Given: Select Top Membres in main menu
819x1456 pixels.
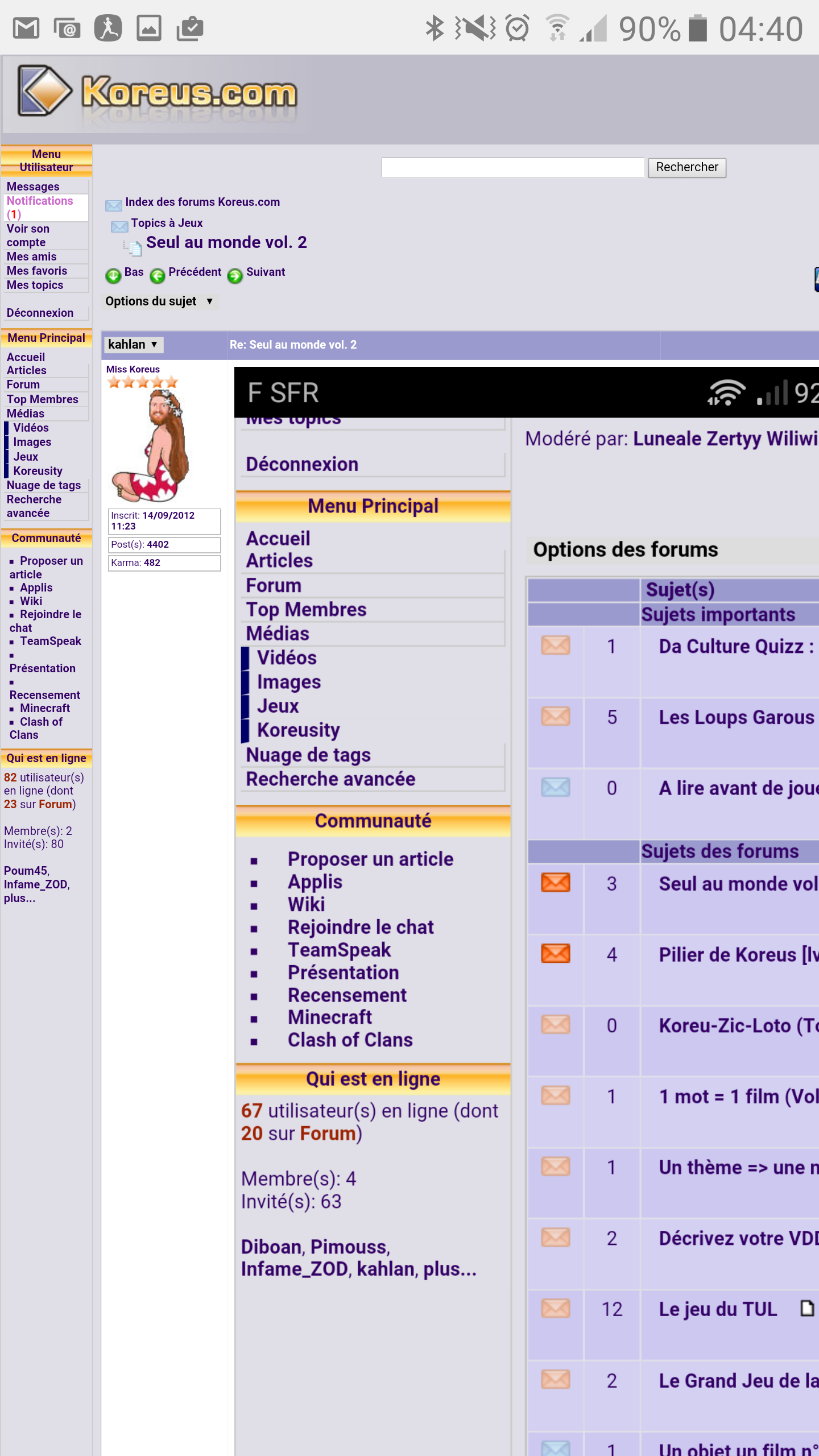Looking at the screenshot, I should tap(42, 399).
